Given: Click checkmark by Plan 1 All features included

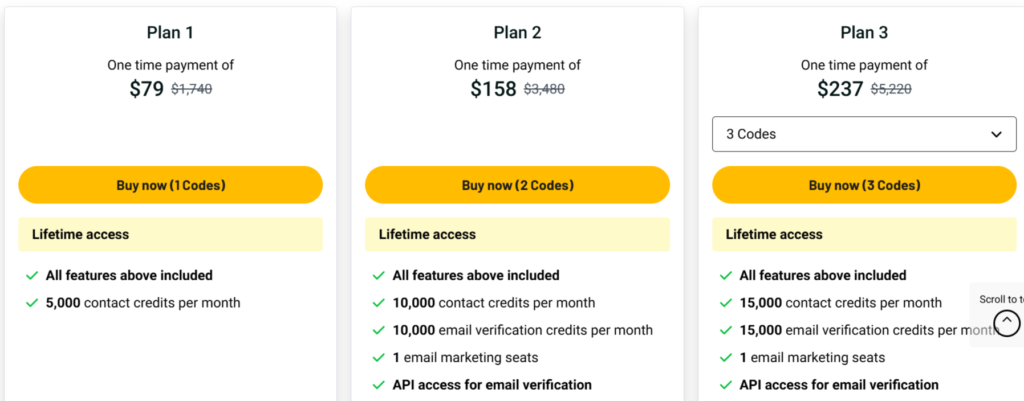Looking at the screenshot, I should click(31, 276).
